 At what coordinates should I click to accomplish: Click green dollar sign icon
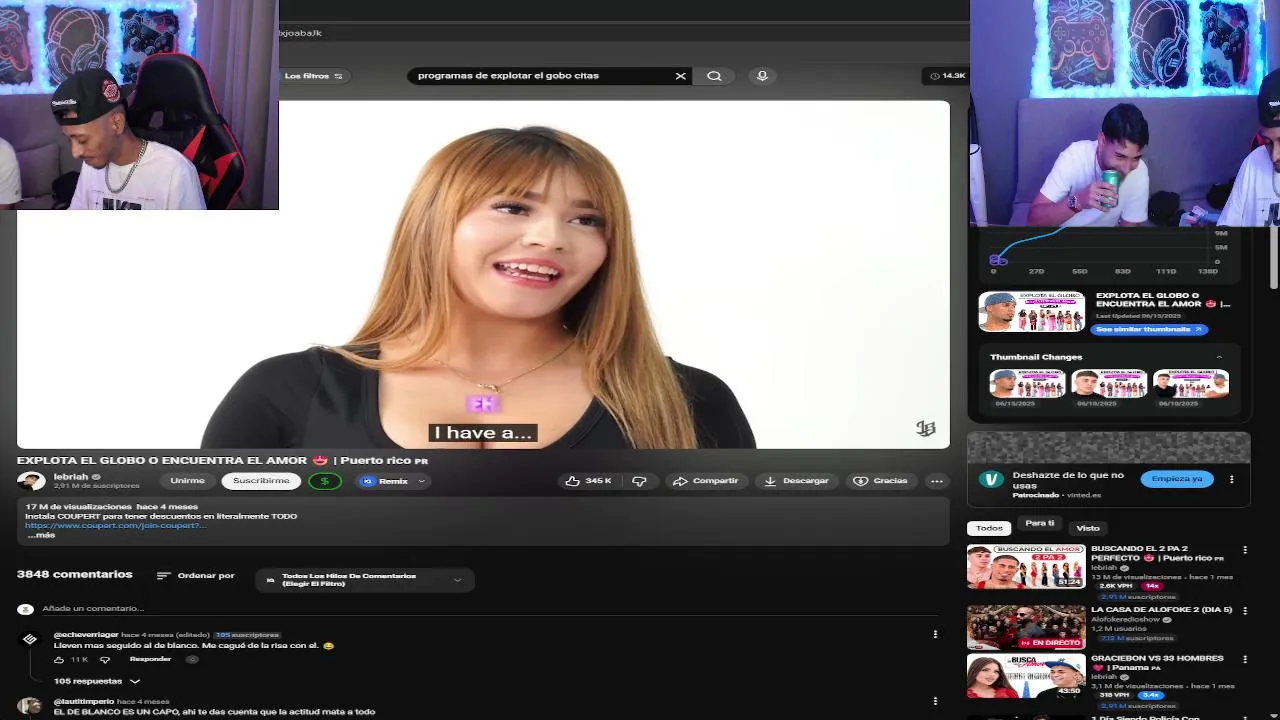(324, 481)
